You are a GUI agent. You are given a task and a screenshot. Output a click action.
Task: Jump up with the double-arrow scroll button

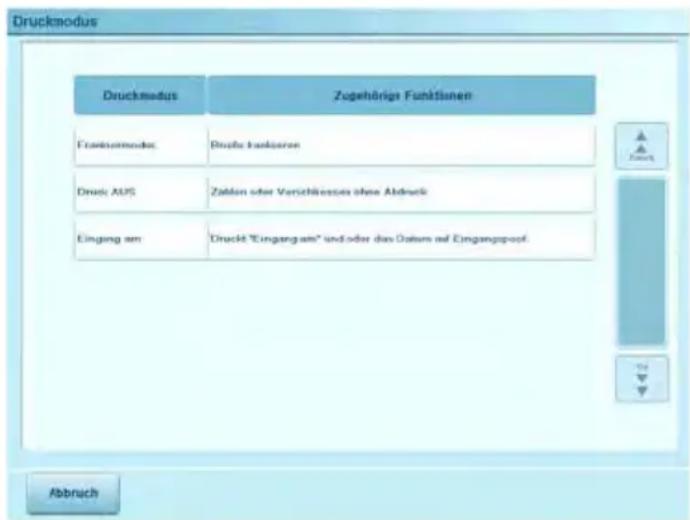(642, 146)
